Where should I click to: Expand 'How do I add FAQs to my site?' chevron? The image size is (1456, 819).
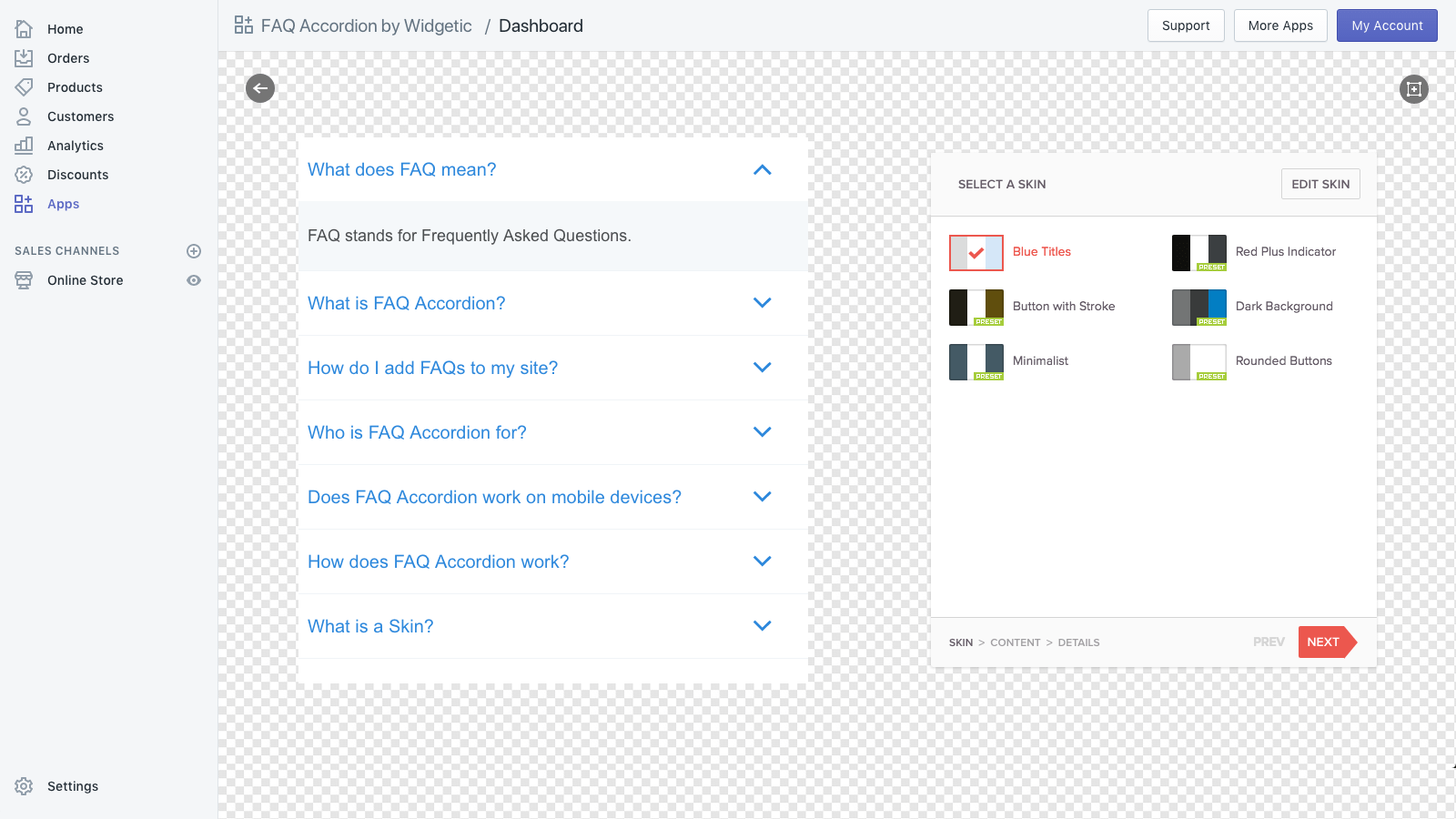[x=763, y=368]
